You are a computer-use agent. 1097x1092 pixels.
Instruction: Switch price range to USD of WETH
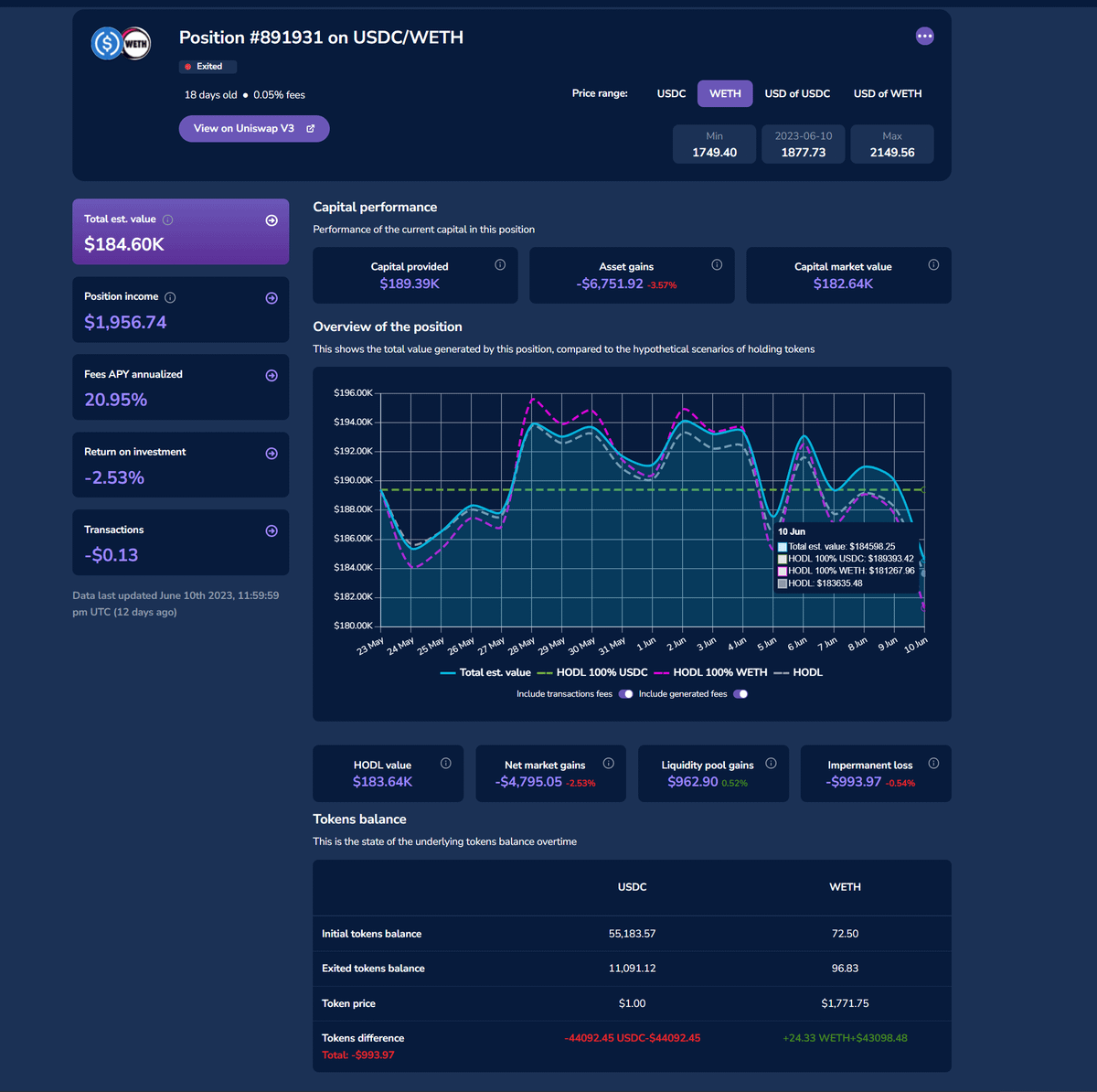[x=887, y=93]
